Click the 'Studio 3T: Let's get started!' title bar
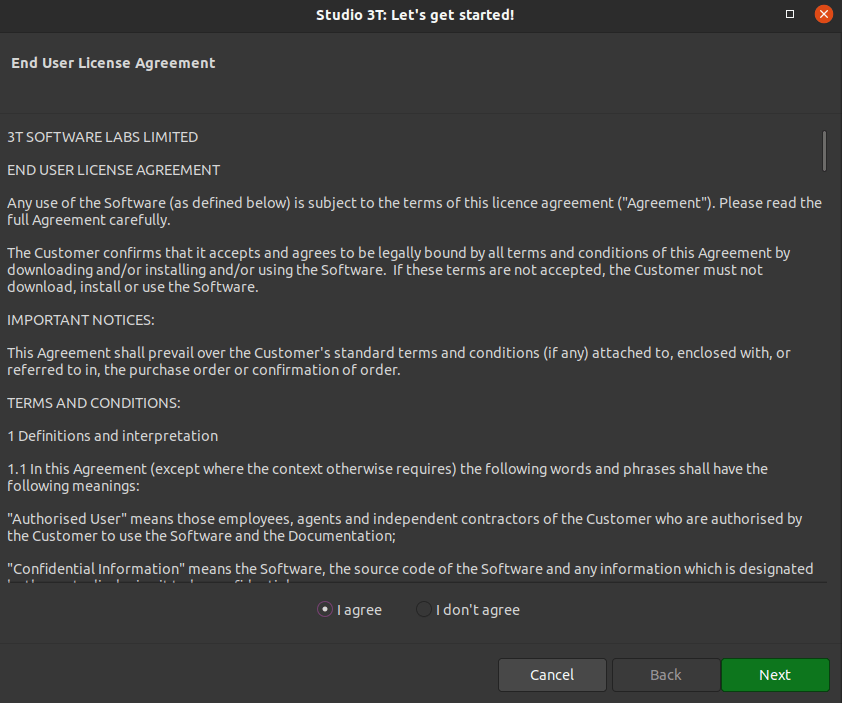This screenshot has width=842, height=703. point(415,15)
